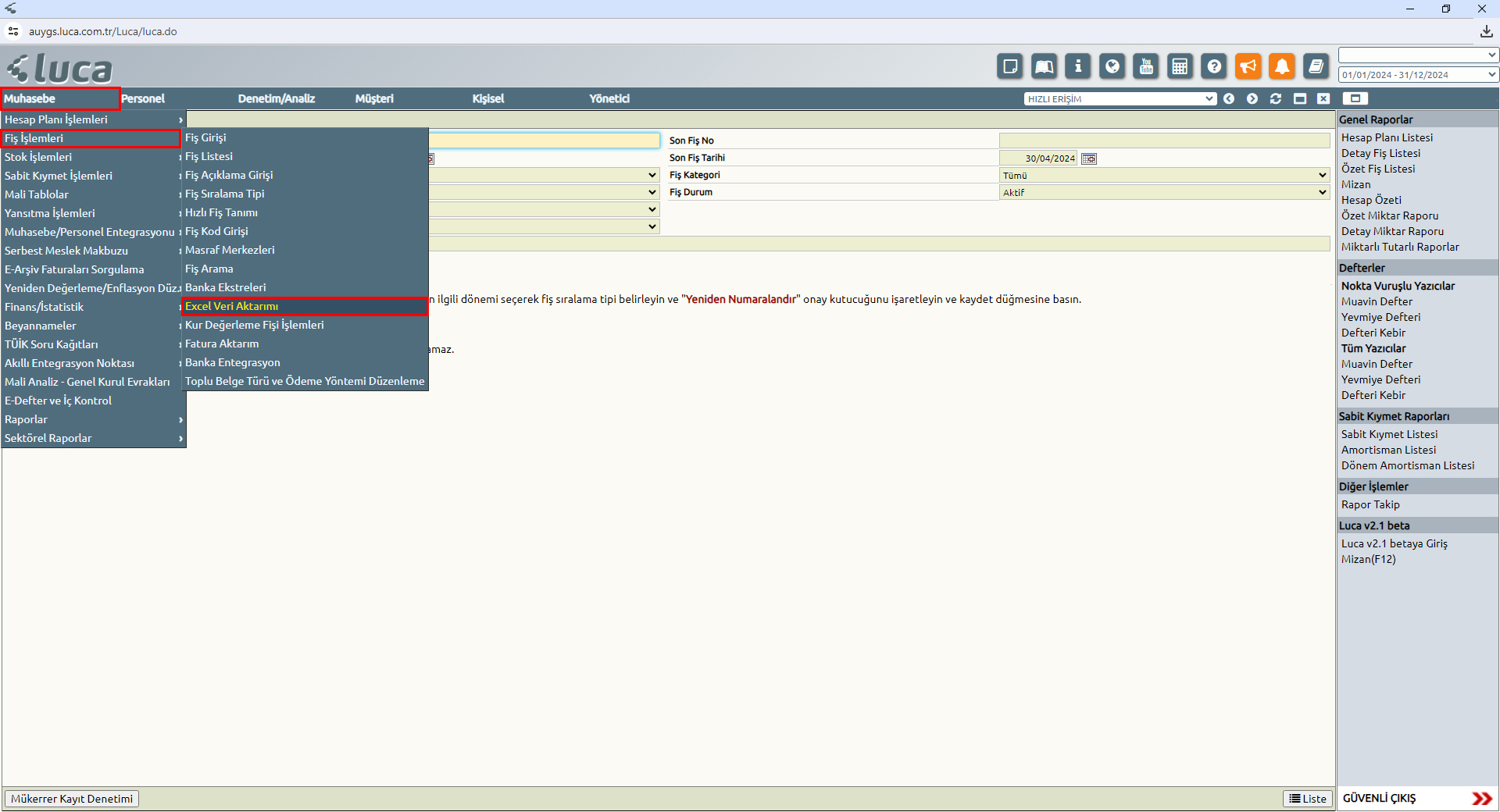
Task: Click the white rectangular window button
Action: (x=1355, y=98)
